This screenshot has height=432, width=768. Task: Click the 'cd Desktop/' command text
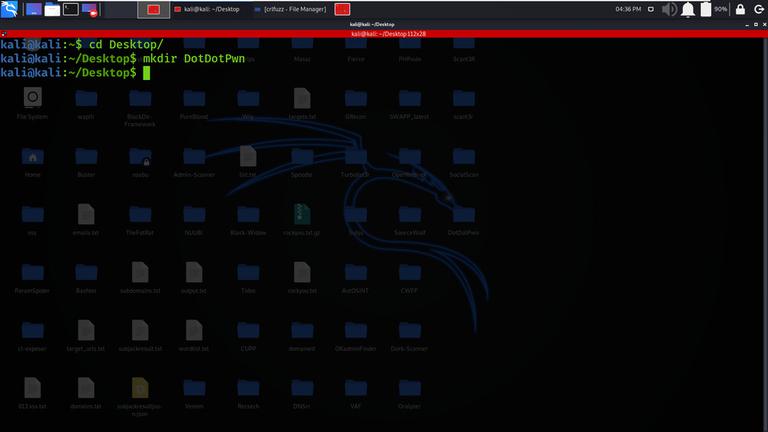pos(126,45)
